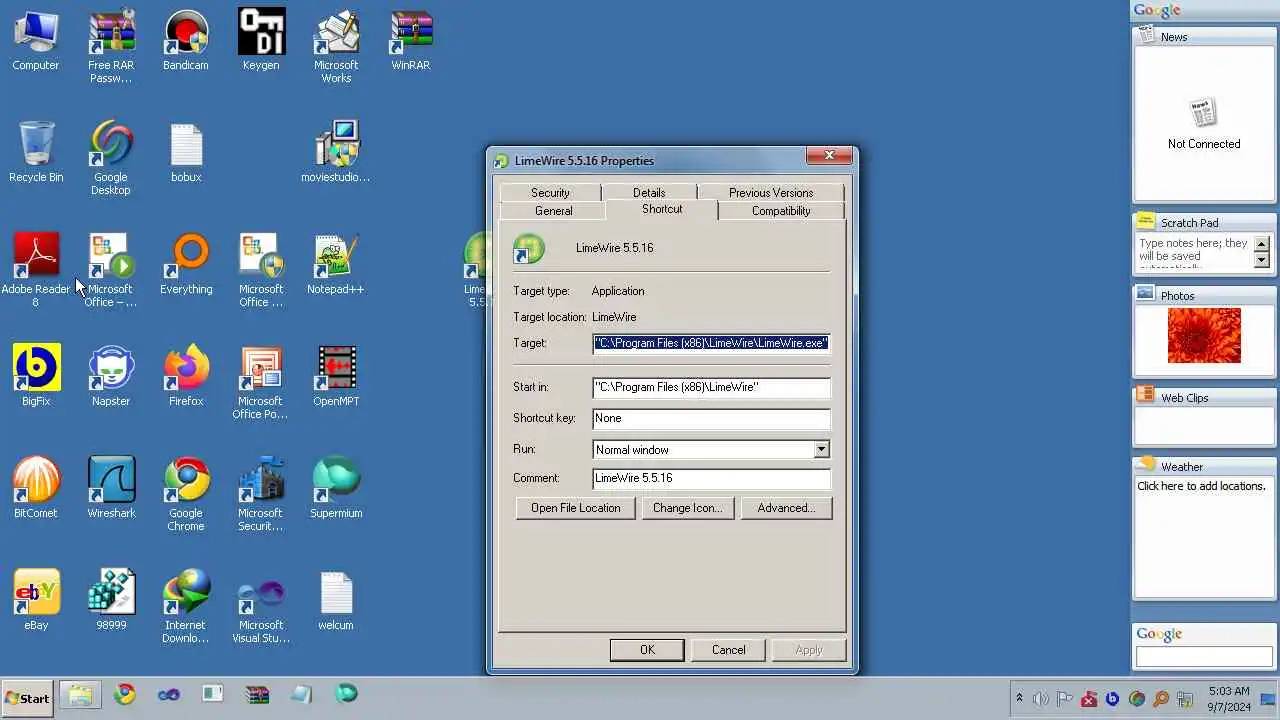
Task: Select the Recycle Bin icon
Action: [36, 154]
